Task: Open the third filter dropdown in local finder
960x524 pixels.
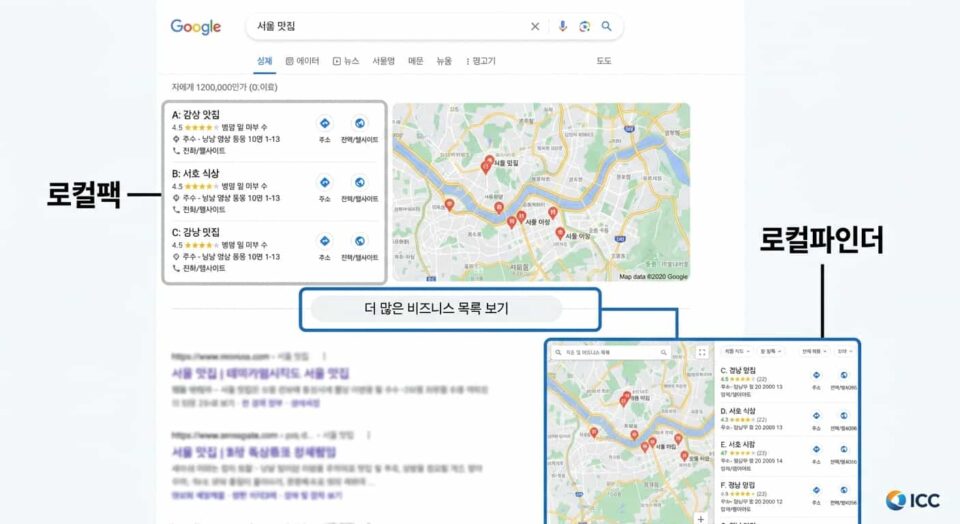Action: pos(815,351)
